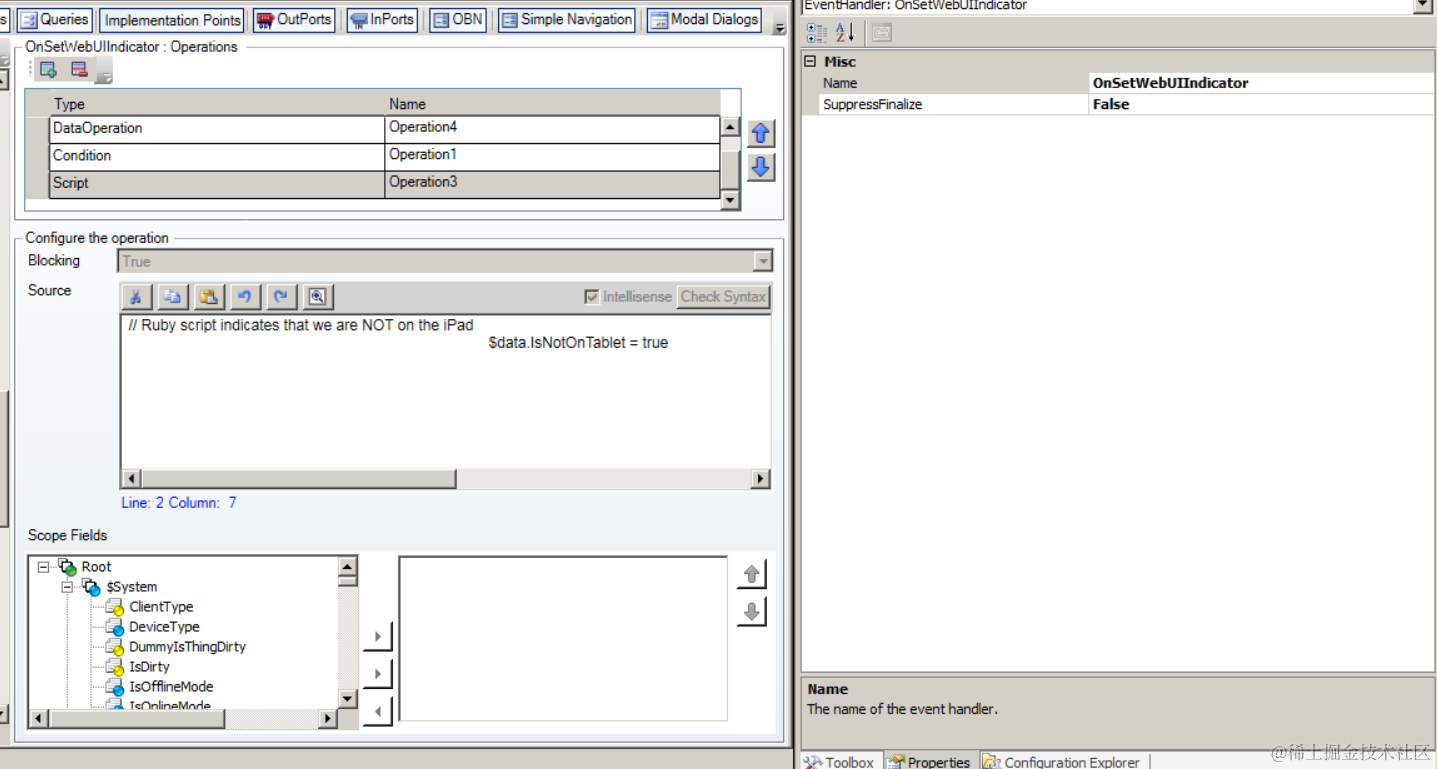Open the Modal Dialogs tab
The width and height of the screenshot is (1437, 769).
click(x=703, y=19)
